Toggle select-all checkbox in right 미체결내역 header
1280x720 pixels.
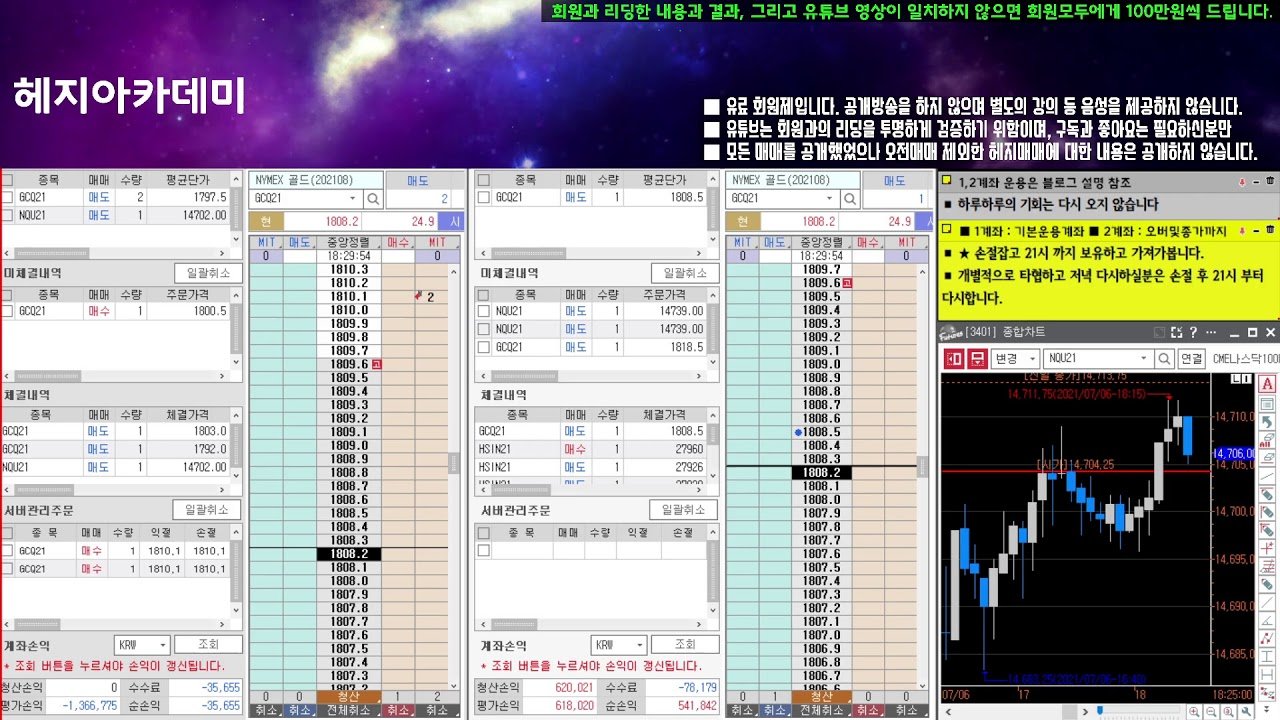pyautogui.click(x=485, y=294)
